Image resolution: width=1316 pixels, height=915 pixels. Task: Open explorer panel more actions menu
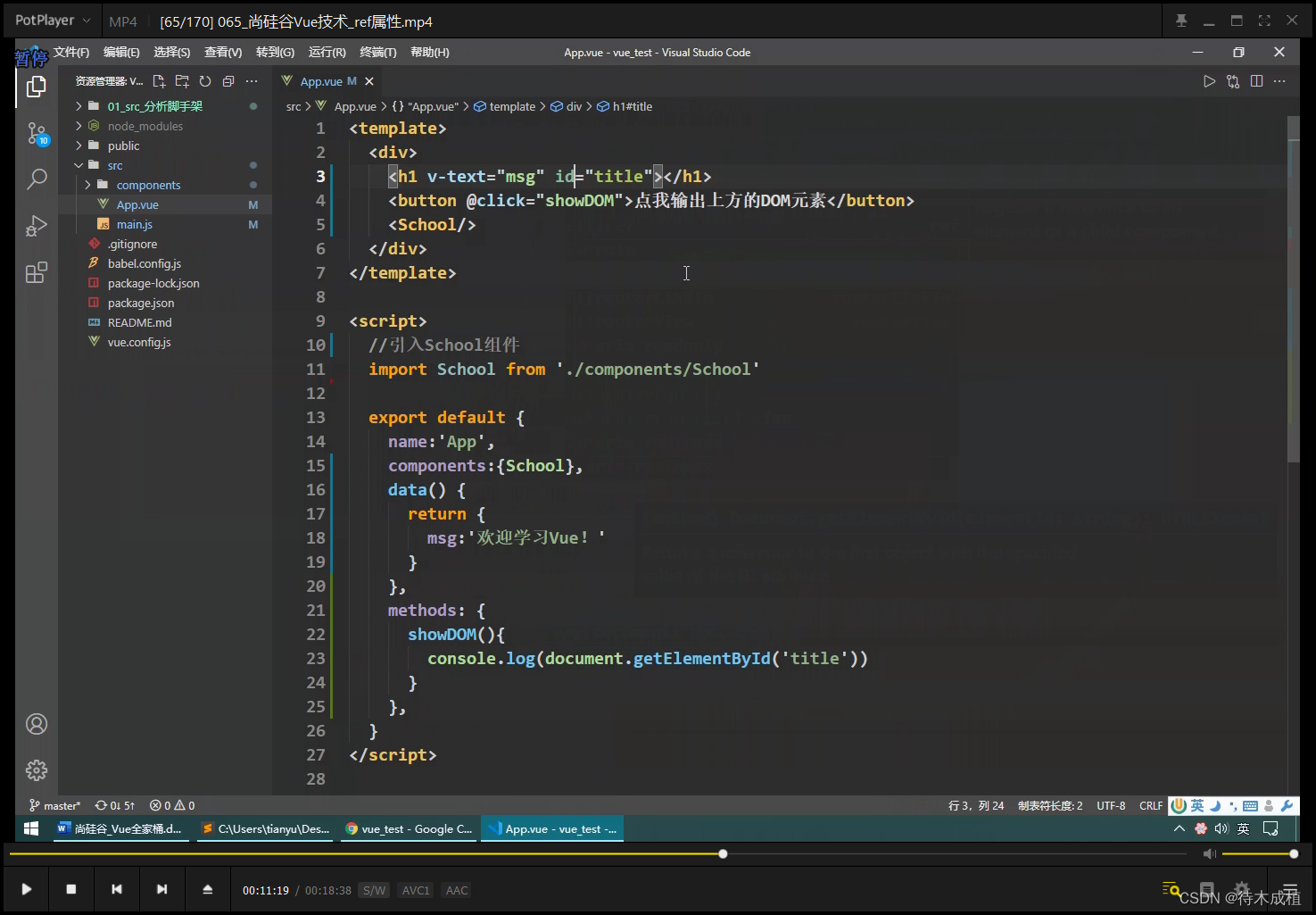click(252, 81)
